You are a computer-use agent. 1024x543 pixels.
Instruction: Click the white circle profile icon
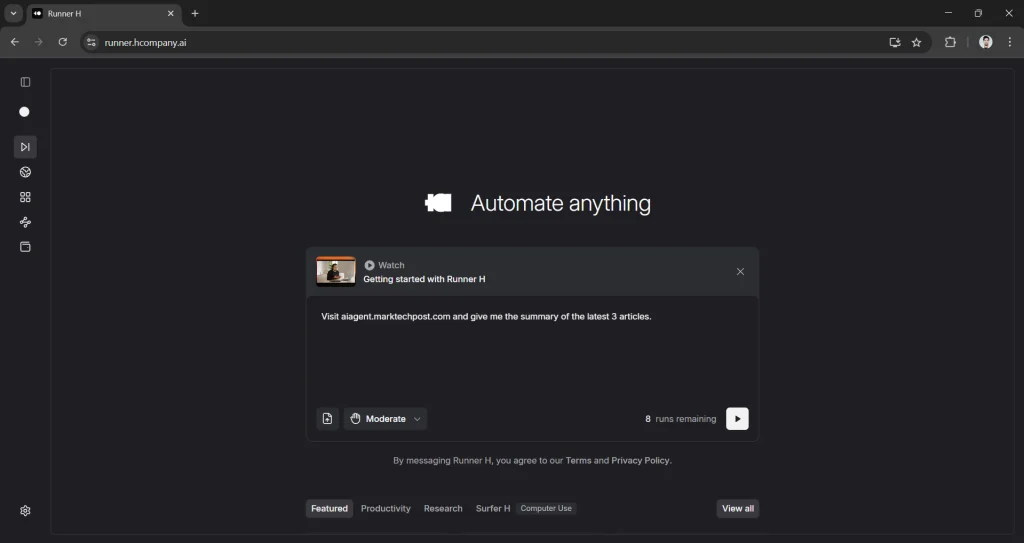pos(25,112)
